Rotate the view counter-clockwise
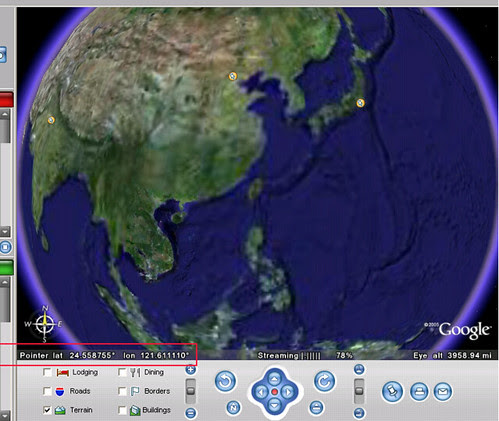This screenshot has width=499, height=421. point(225,381)
